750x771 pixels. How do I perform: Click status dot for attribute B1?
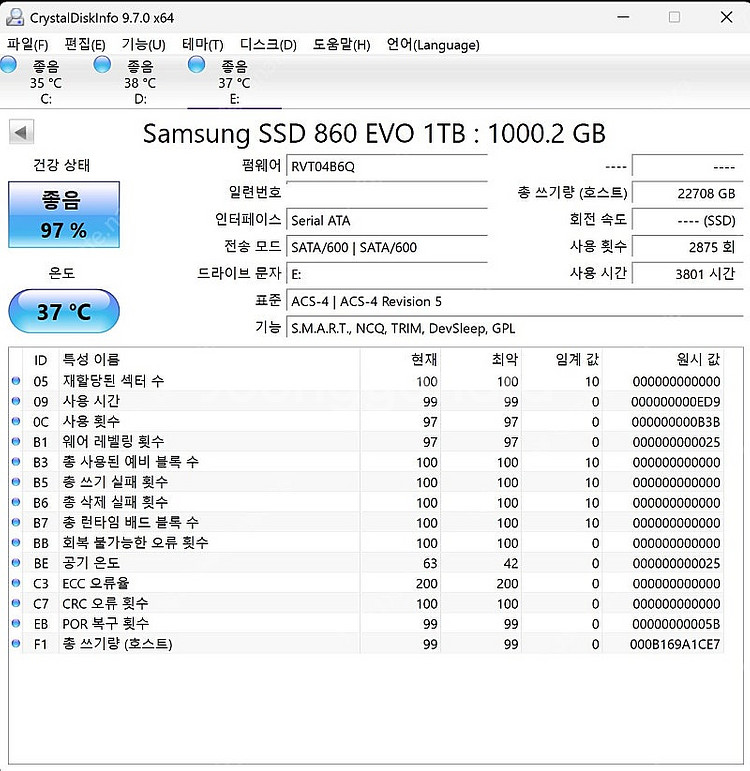point(16,442)
